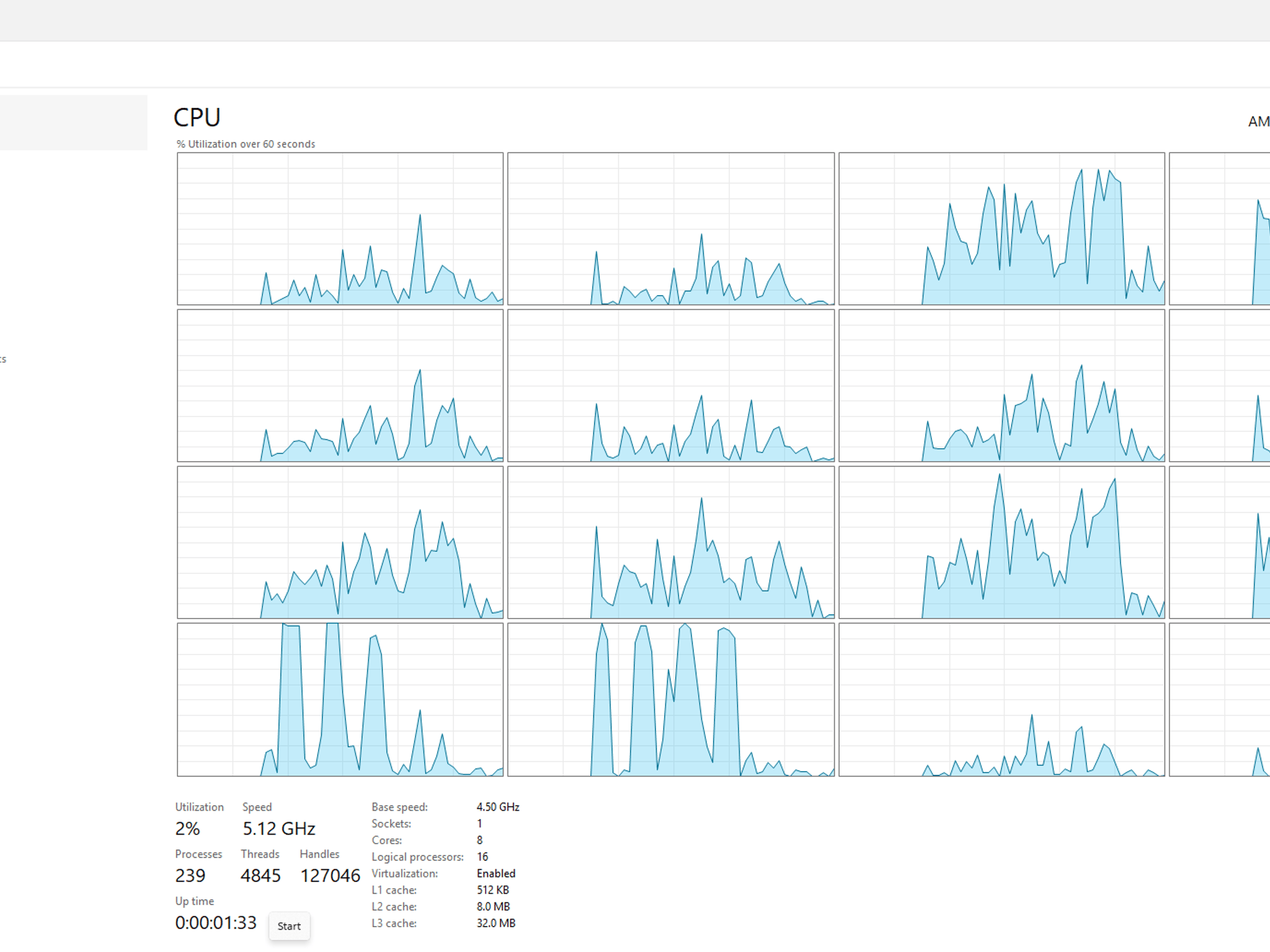The image size is (1270, 952).
Task: Select the 'L2 cache:' label
Action: pyautogui.click(x=394, y=907)
